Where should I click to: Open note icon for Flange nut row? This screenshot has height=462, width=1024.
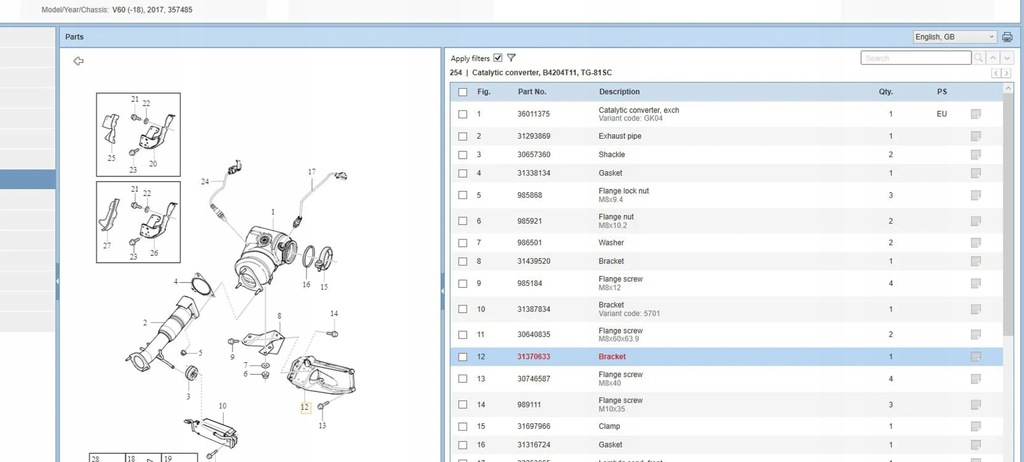point(976,221)
